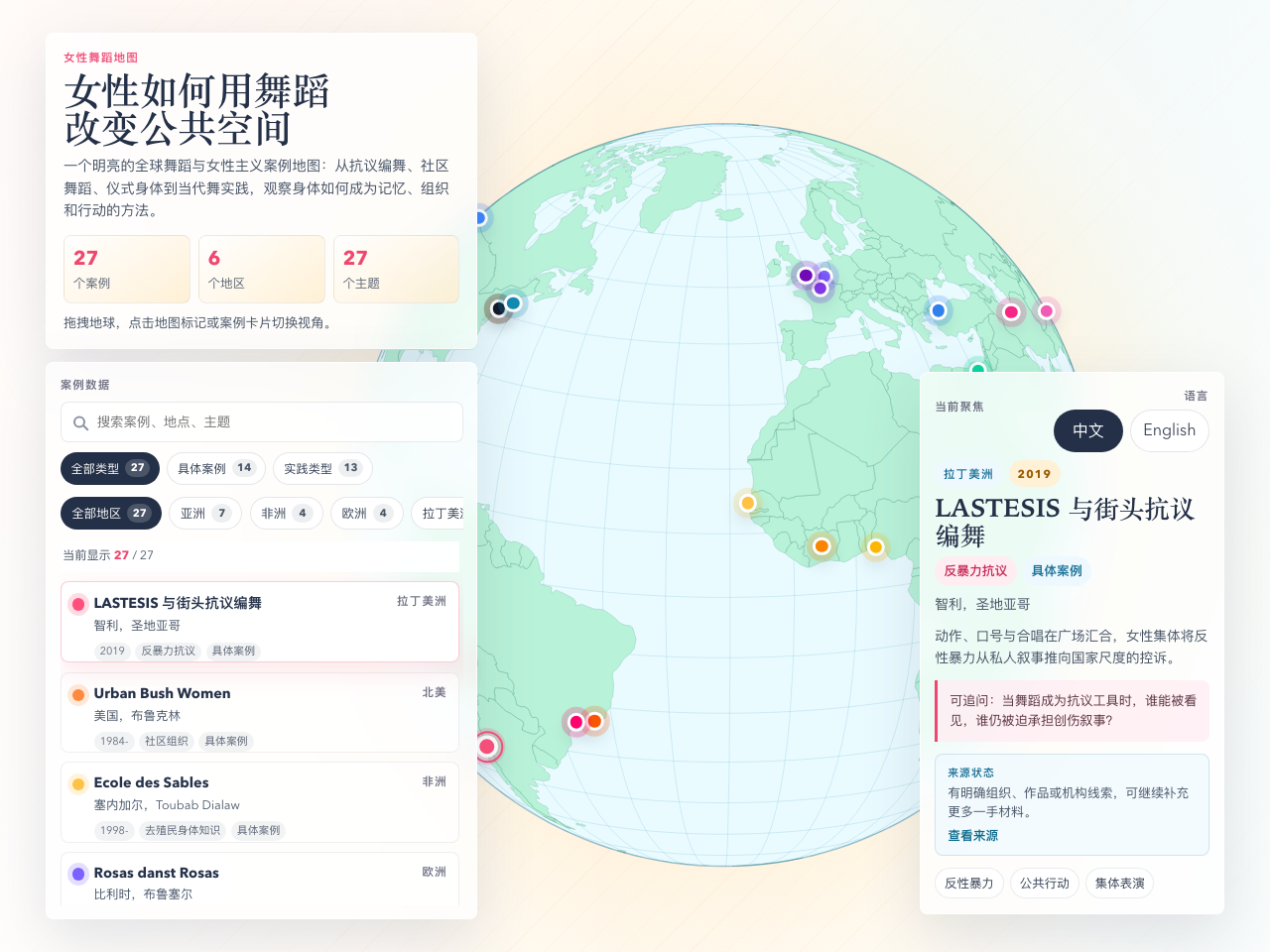Screen dimensions: 1270x952
Task: Select the black marker on the US east coast
Action: click(498, 308)
